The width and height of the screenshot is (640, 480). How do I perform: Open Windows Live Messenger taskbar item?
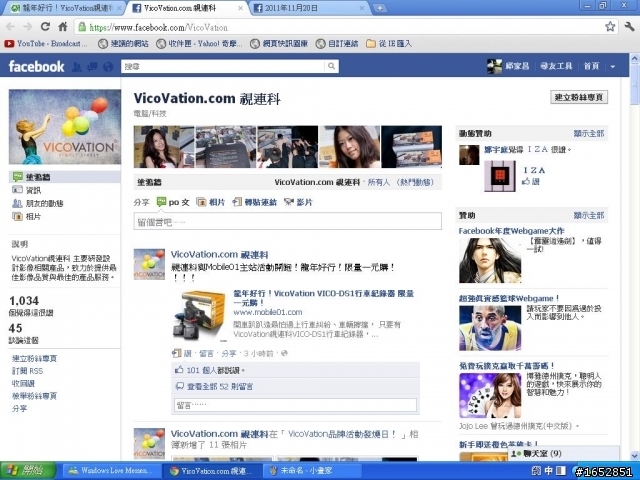(111, 471)
